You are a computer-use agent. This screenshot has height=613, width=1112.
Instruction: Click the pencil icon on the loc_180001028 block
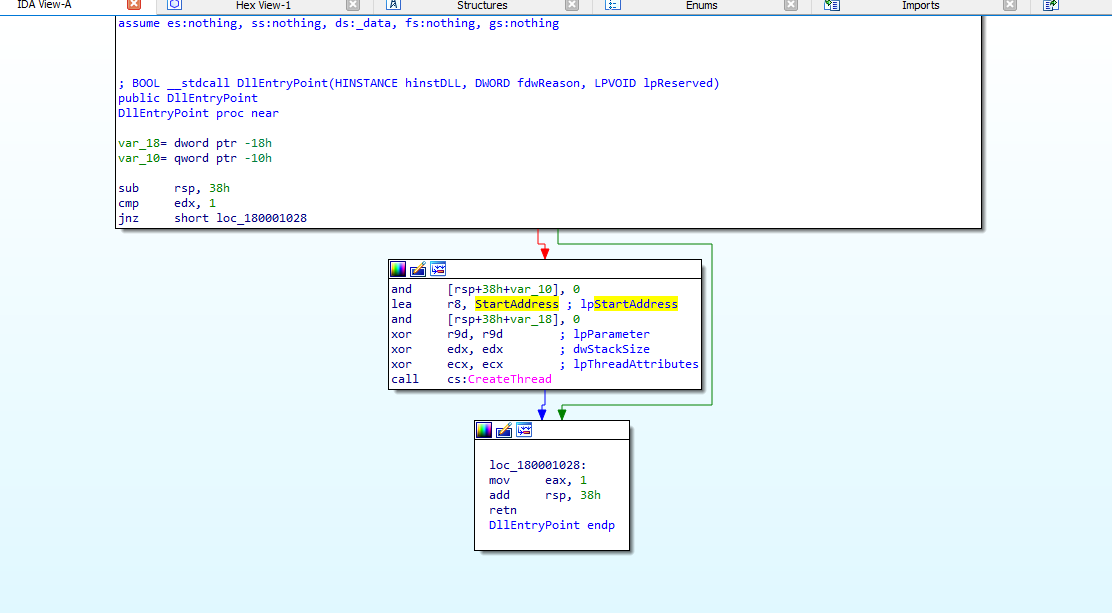point(504,430)
